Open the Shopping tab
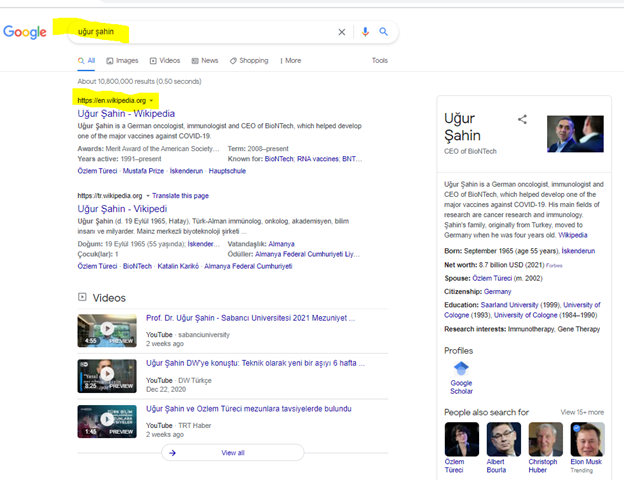 coord(249,60)
